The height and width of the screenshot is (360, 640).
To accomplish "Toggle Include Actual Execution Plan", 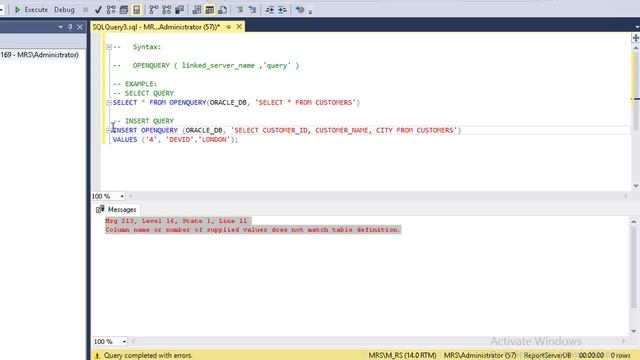I will coord(153,9).
